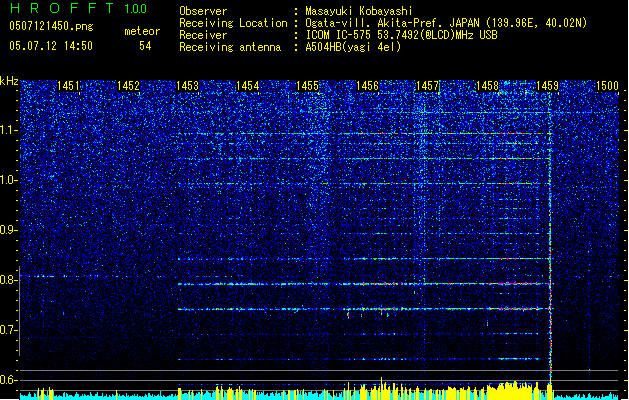This screenshot has width=629, height=400.
Task: Click the 0.8 kHz axis label
Action: [x=9, y=280]
